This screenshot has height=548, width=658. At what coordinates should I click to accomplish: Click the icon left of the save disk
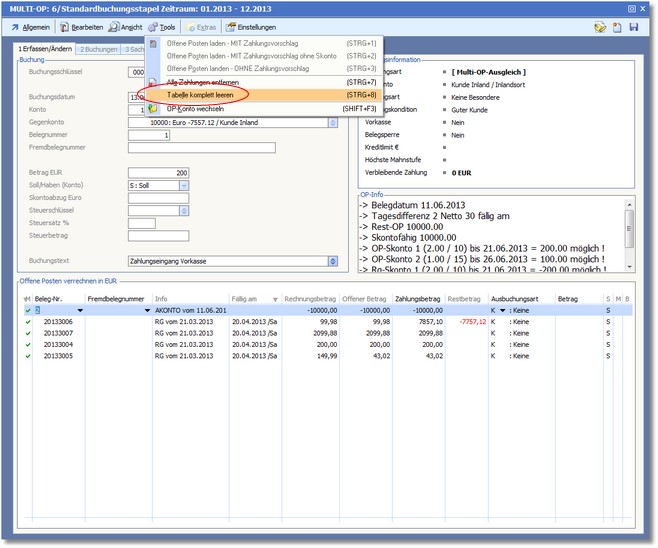pyautogui.click(x=617, y=27)
